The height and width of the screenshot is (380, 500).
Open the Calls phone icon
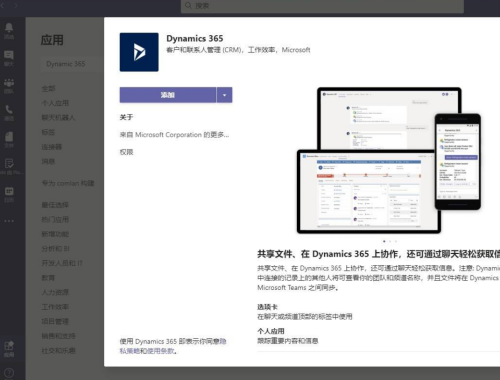(9, 110)
